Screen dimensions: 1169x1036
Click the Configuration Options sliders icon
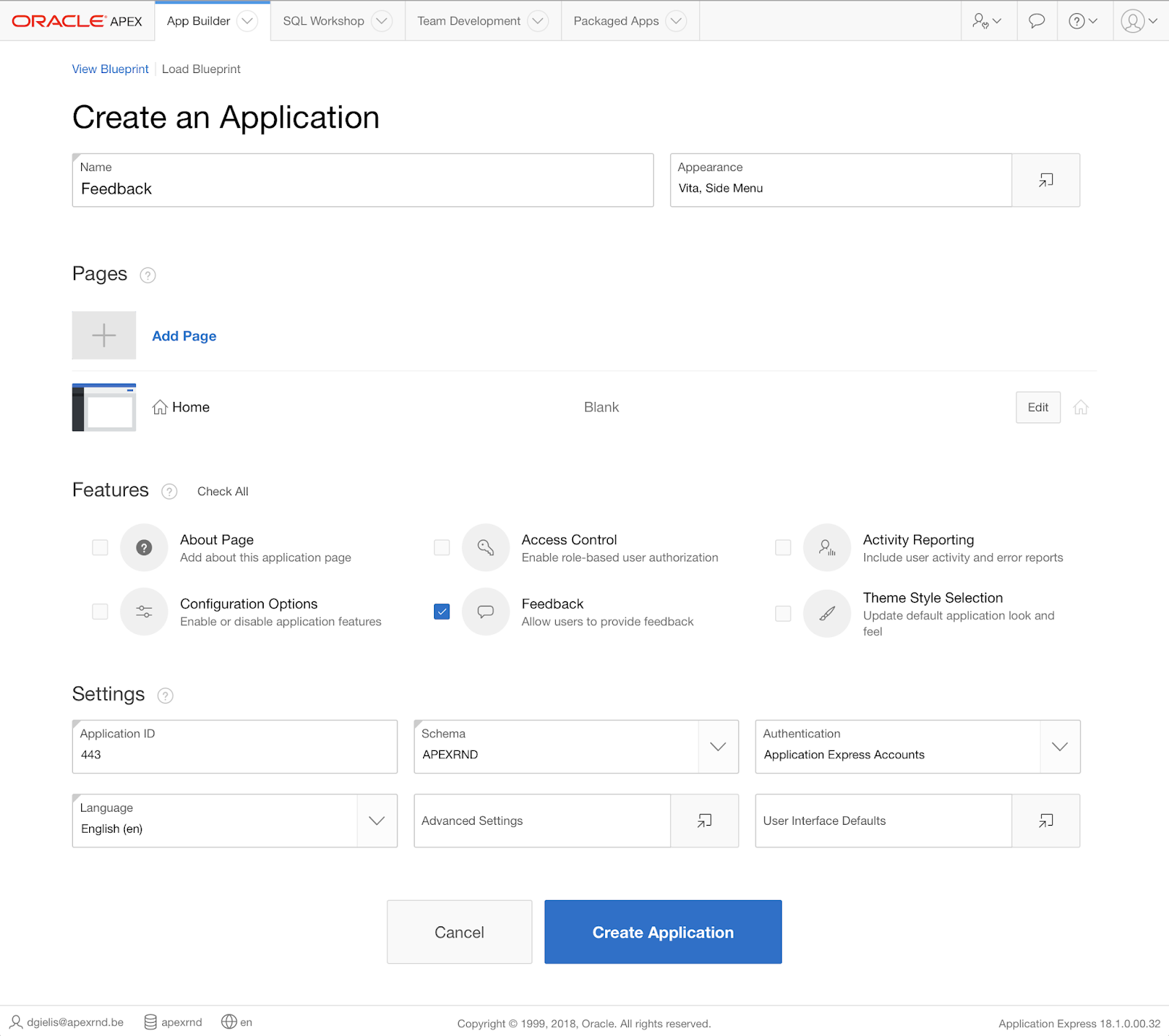[x=144, y=612]
